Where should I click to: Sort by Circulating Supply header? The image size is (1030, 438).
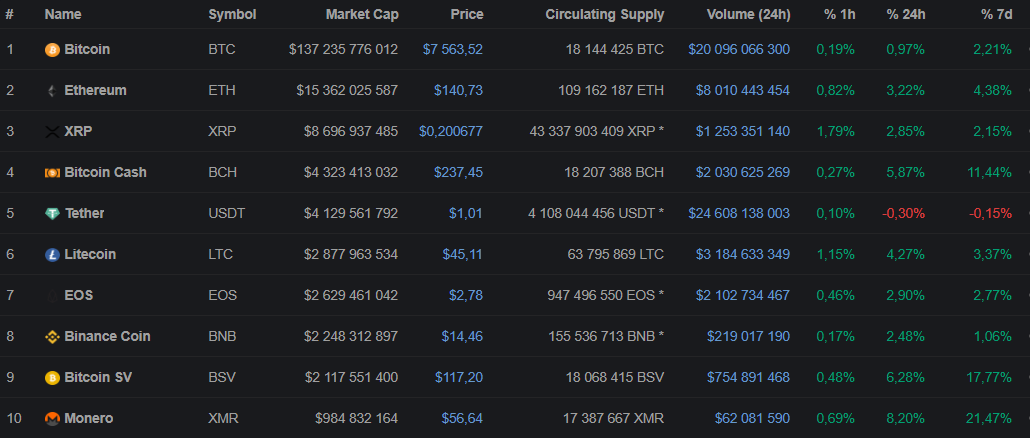(x=604, y=15)
